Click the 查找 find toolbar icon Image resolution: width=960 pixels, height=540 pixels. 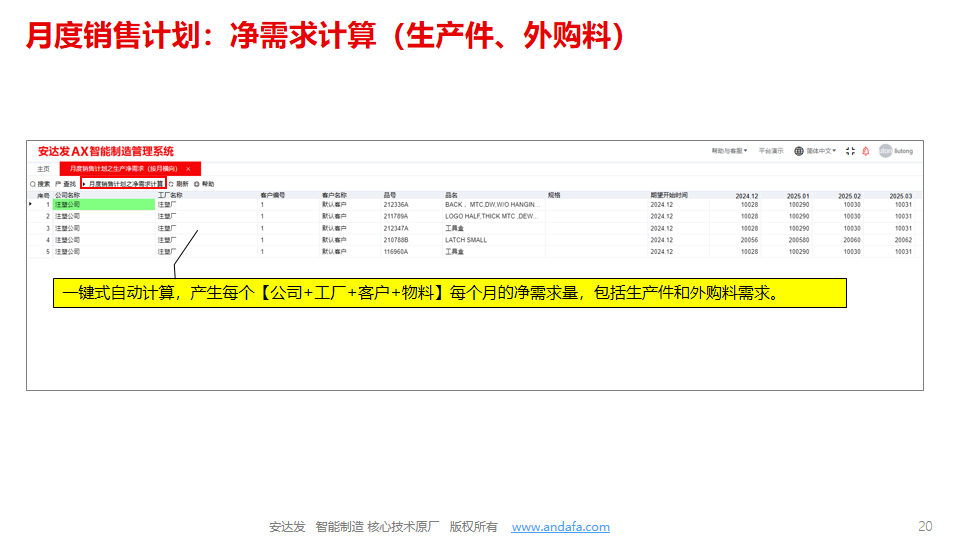click(x=58, y=184)
